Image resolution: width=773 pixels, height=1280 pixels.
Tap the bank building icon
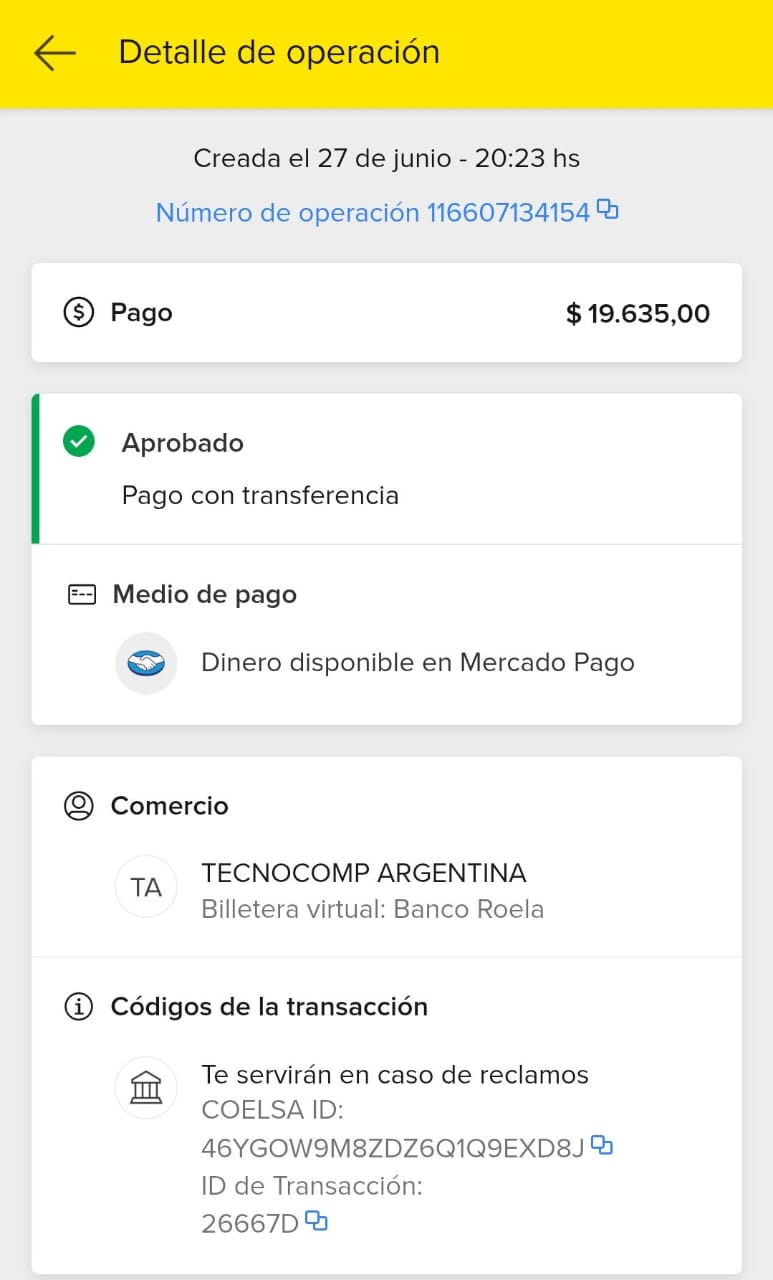pos(146,1087)
